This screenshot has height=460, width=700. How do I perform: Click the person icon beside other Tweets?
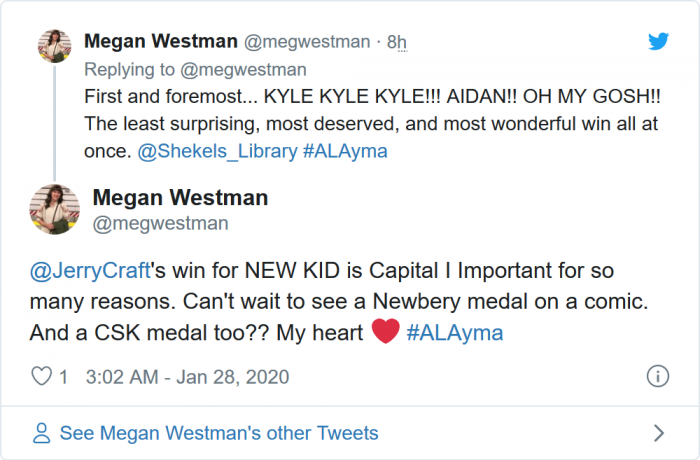42,433
